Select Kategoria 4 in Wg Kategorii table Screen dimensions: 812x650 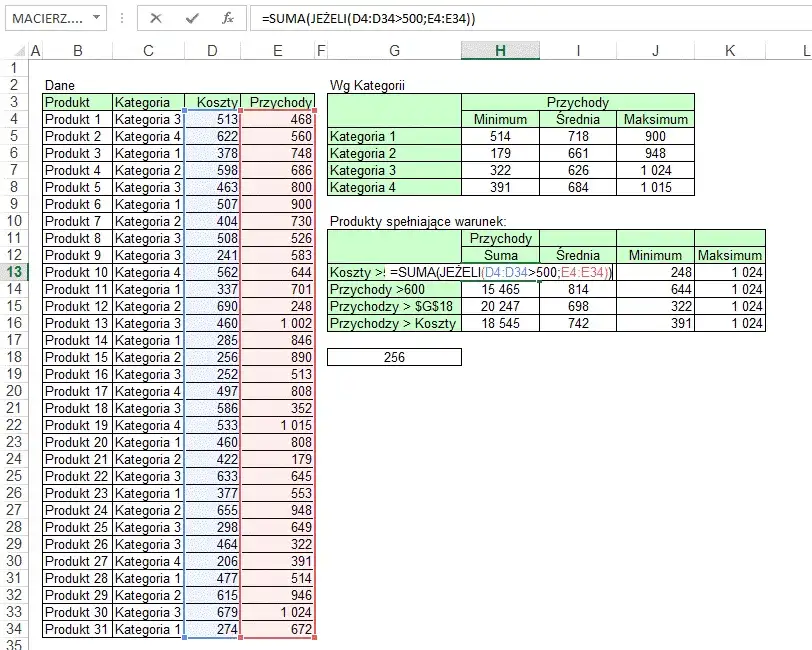pos(394,187)
